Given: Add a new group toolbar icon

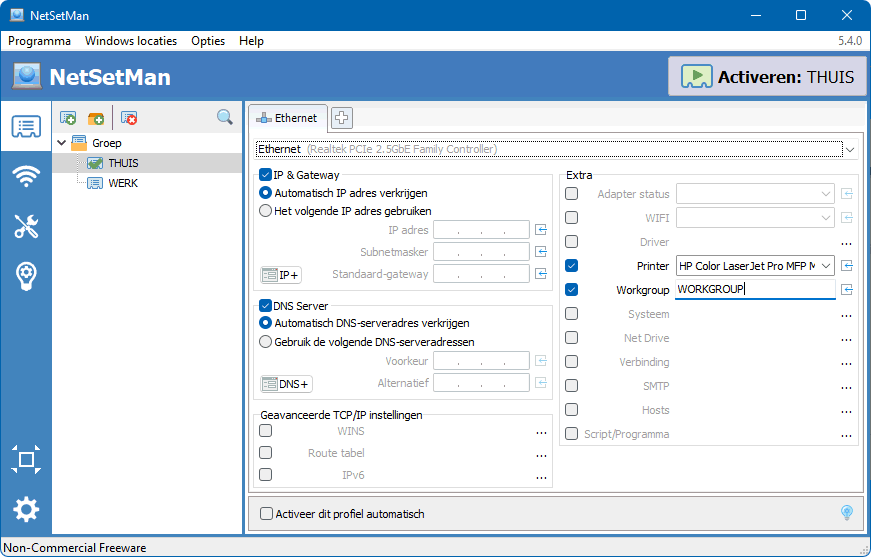Looking at the screenshot, I should (x=96, y=118).
